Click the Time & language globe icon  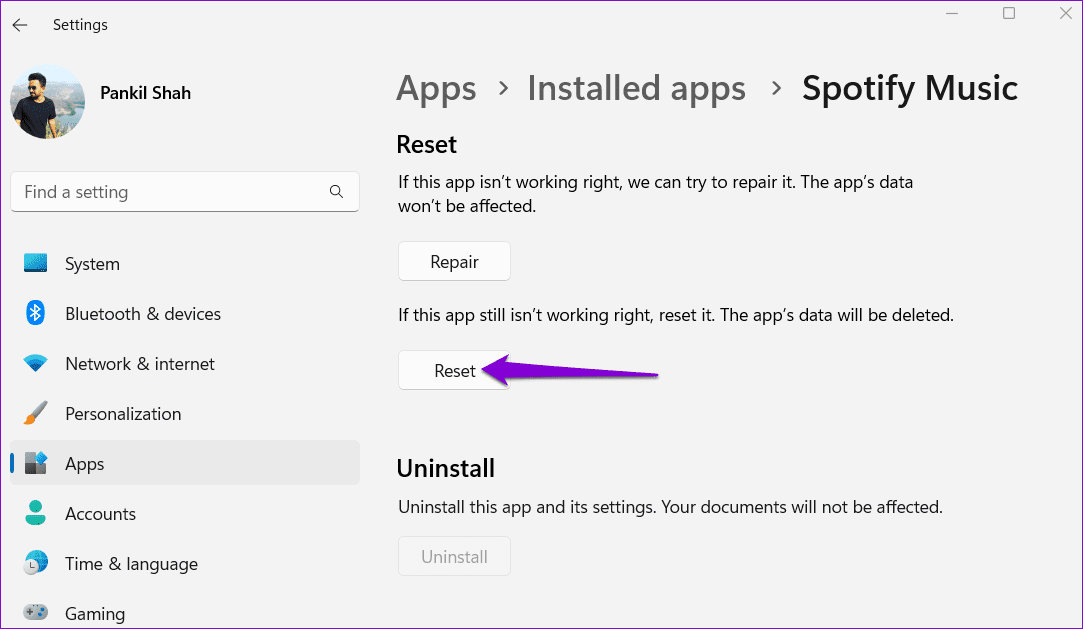(x=35, y=563)
